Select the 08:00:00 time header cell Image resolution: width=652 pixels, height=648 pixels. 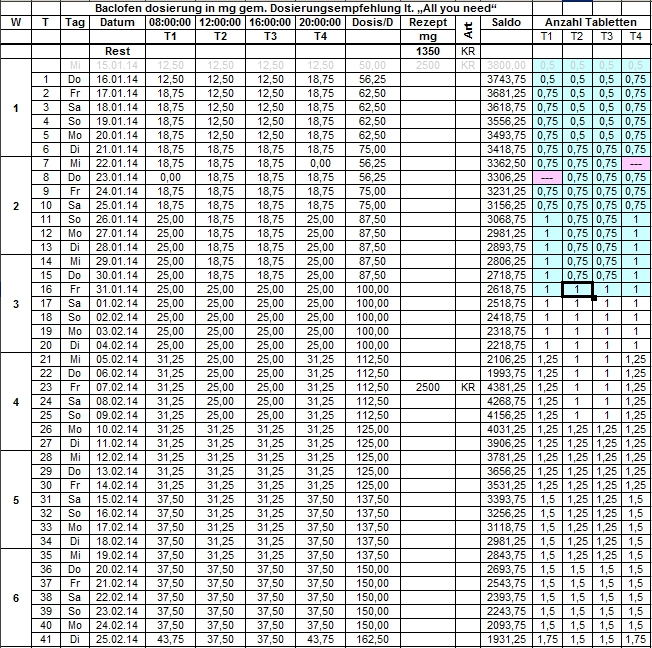tap(170, 21)
